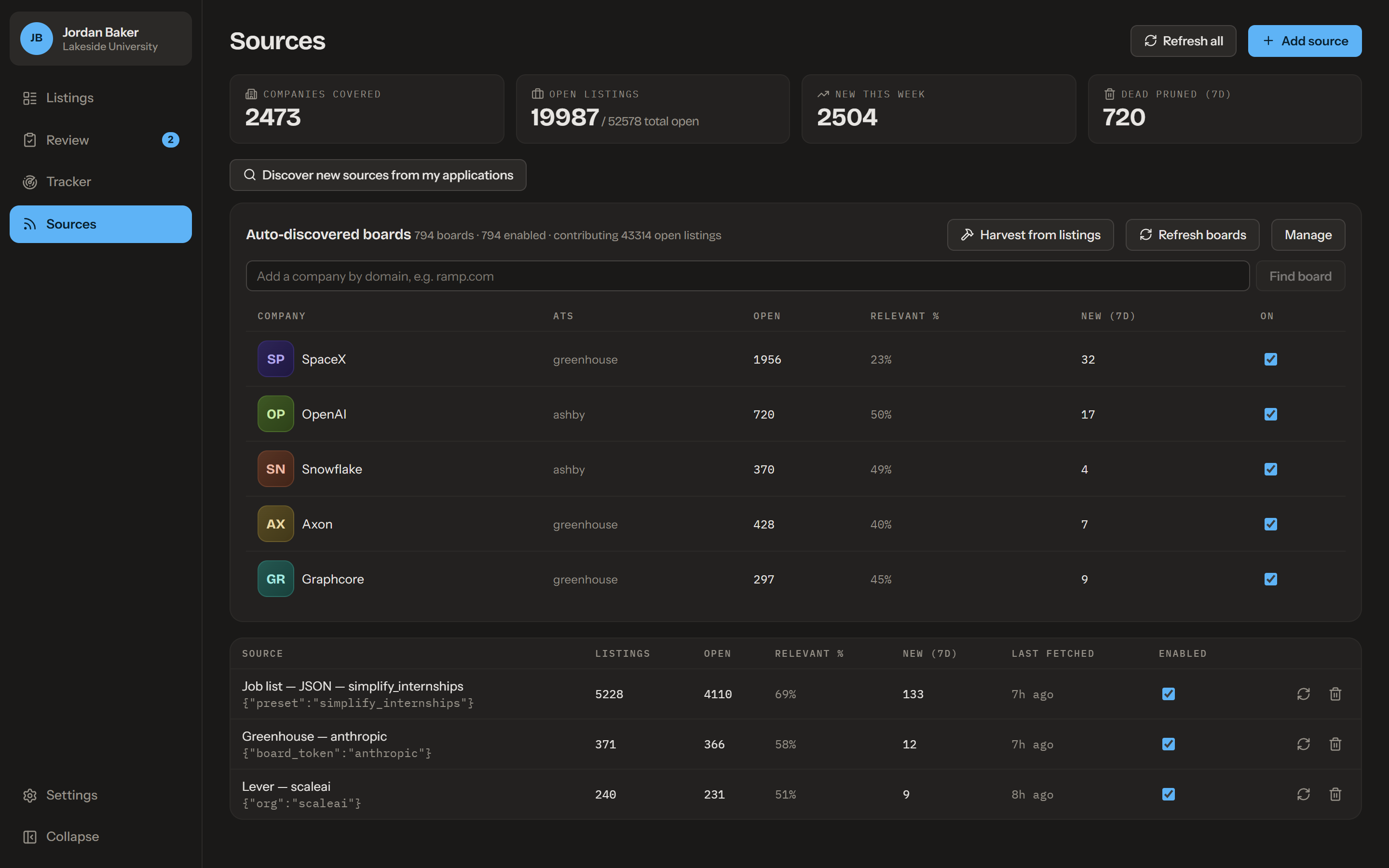1389x868 pixels.
Task: Disable the SpaceX board checkbox
Action: (x=1270, y=359)
